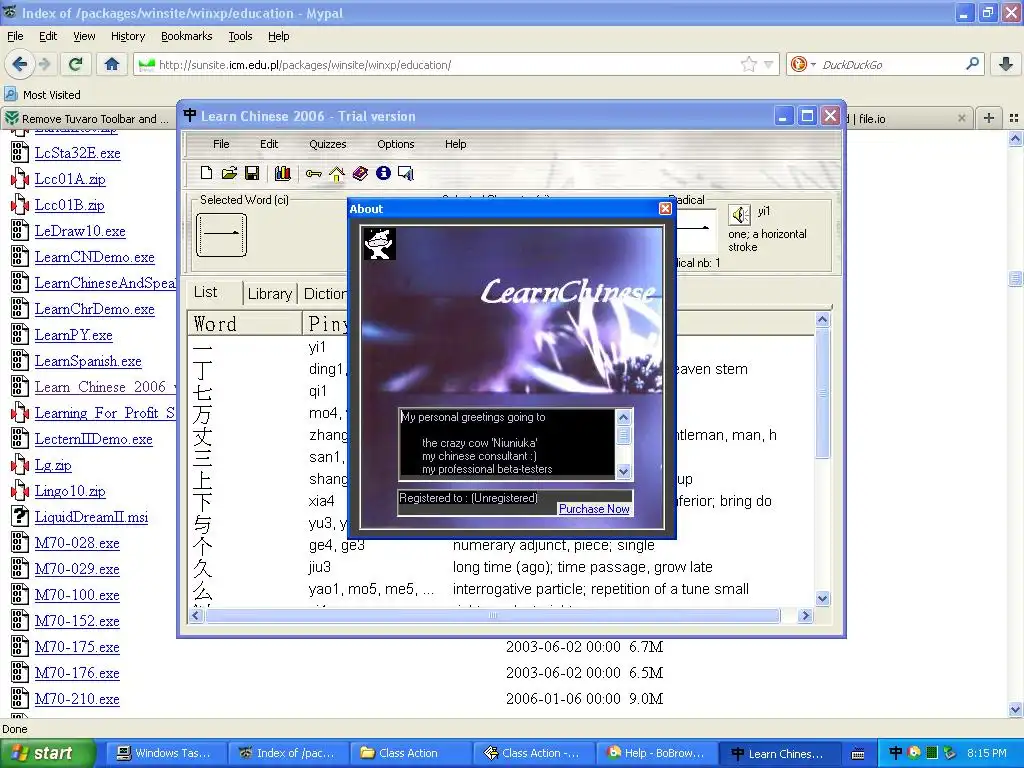Switch to Windows Task Manager taskbar item
The image size is (1024, 768).
(166, 753)
